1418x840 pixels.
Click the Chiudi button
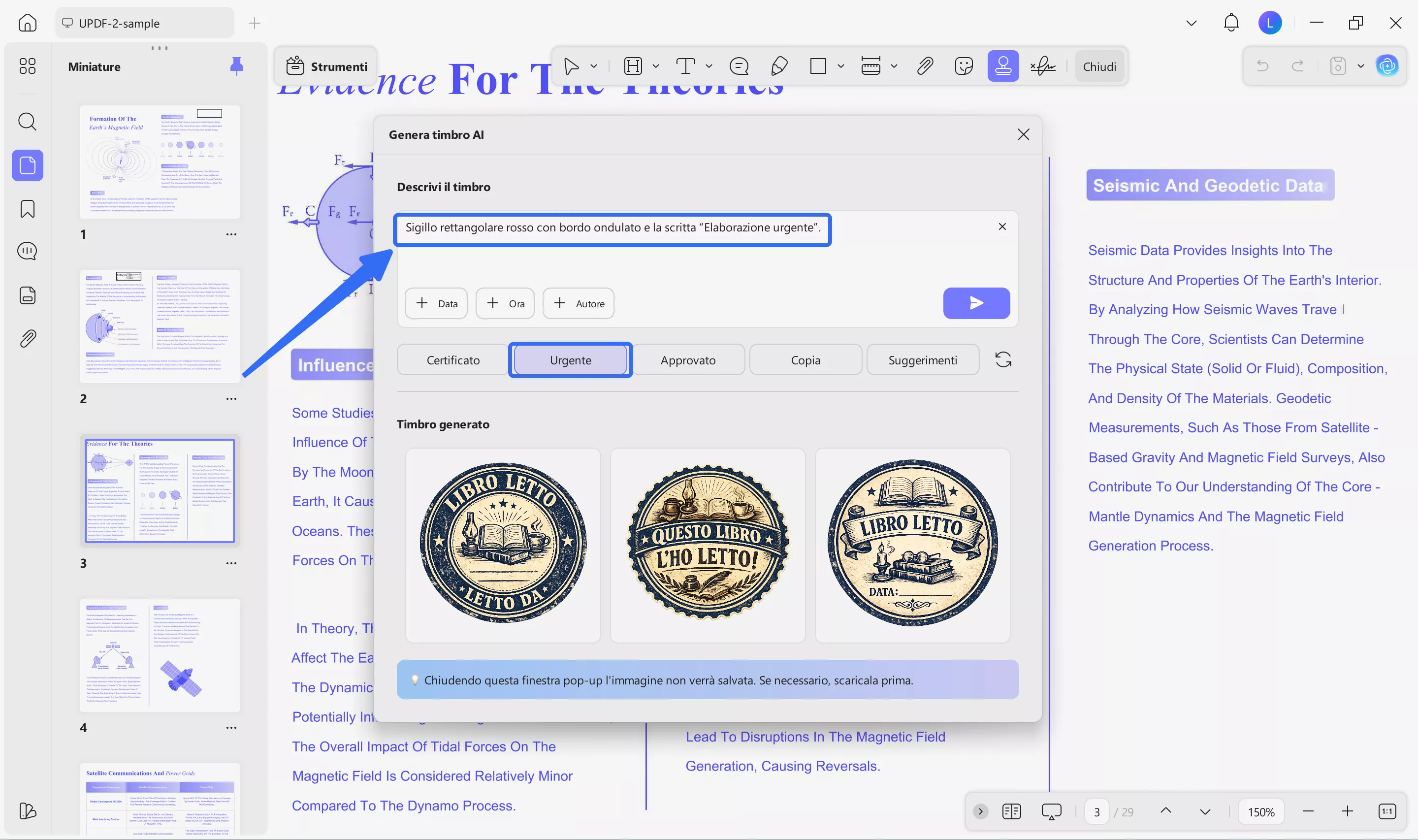pos(1098,65)
